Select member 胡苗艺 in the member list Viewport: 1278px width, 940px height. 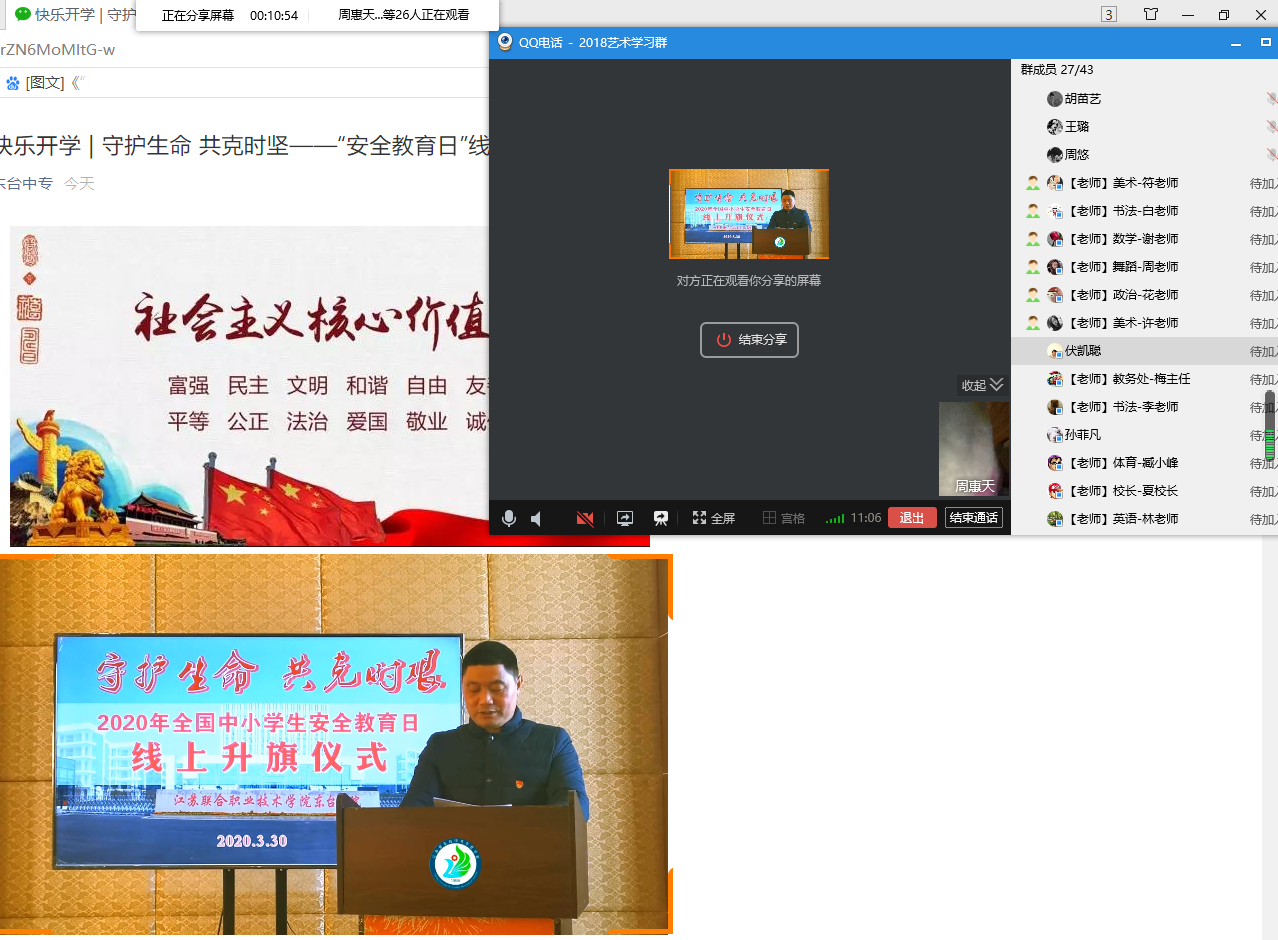[1144, 99]
